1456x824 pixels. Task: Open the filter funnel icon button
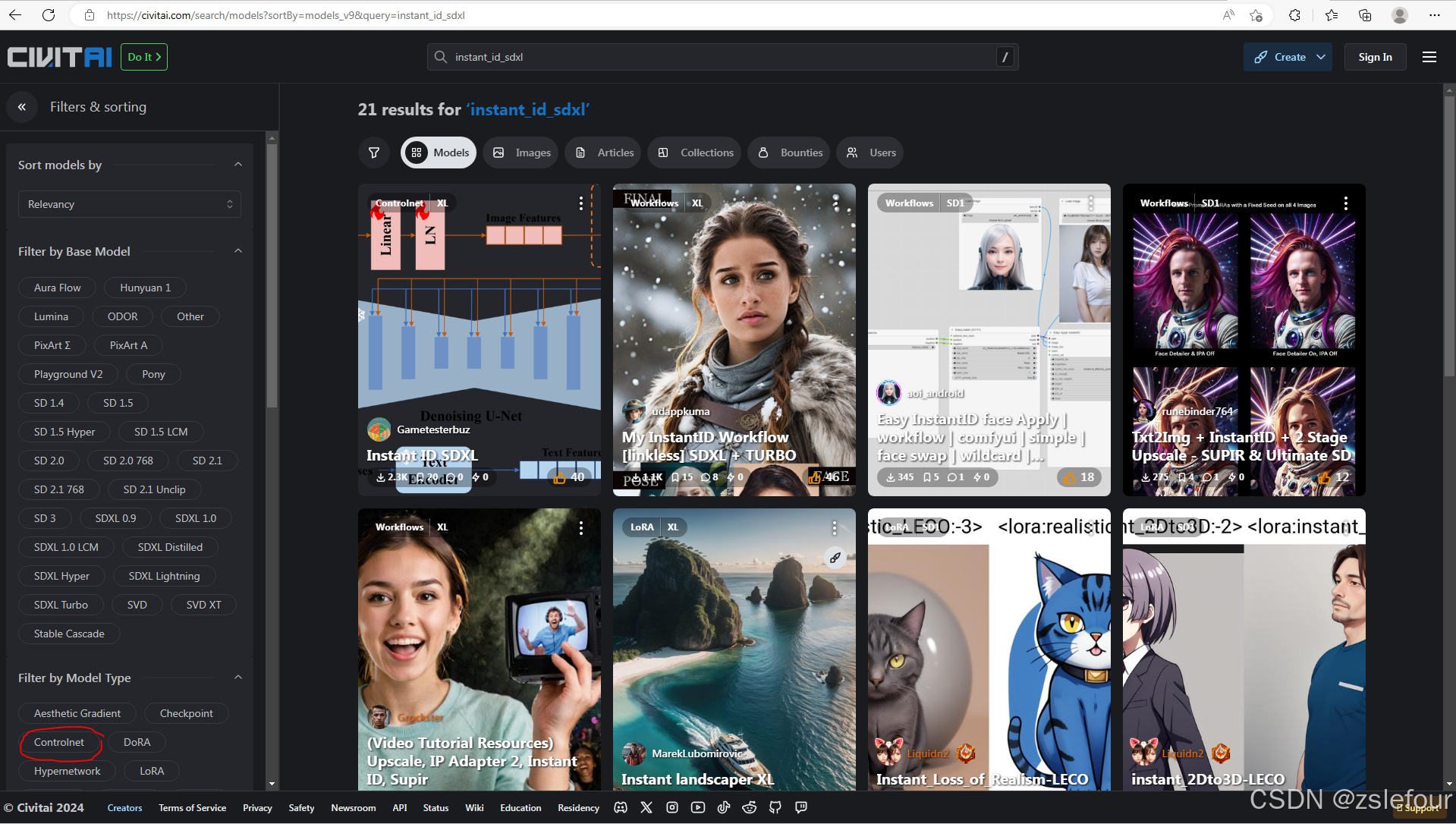374,153
